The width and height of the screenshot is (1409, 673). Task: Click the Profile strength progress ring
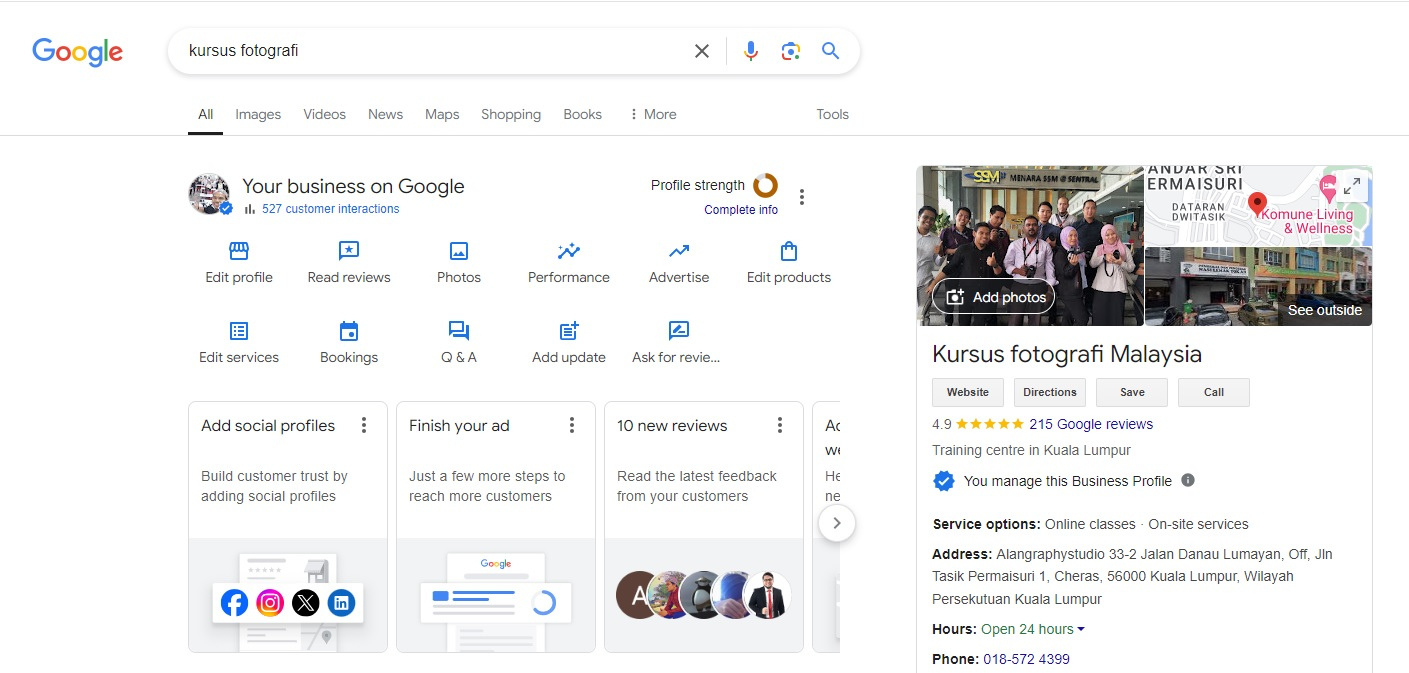point(765,185)
